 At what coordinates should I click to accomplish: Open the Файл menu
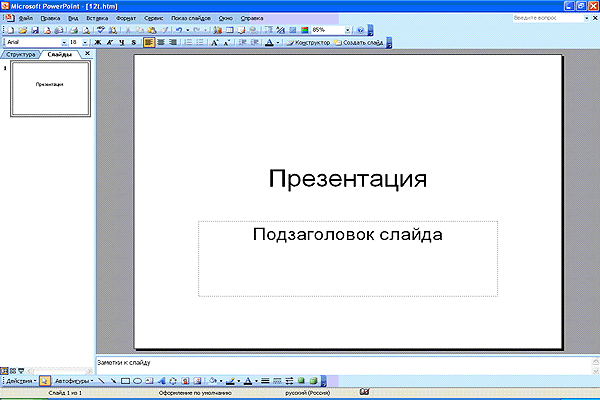click(x=26, y=18)
